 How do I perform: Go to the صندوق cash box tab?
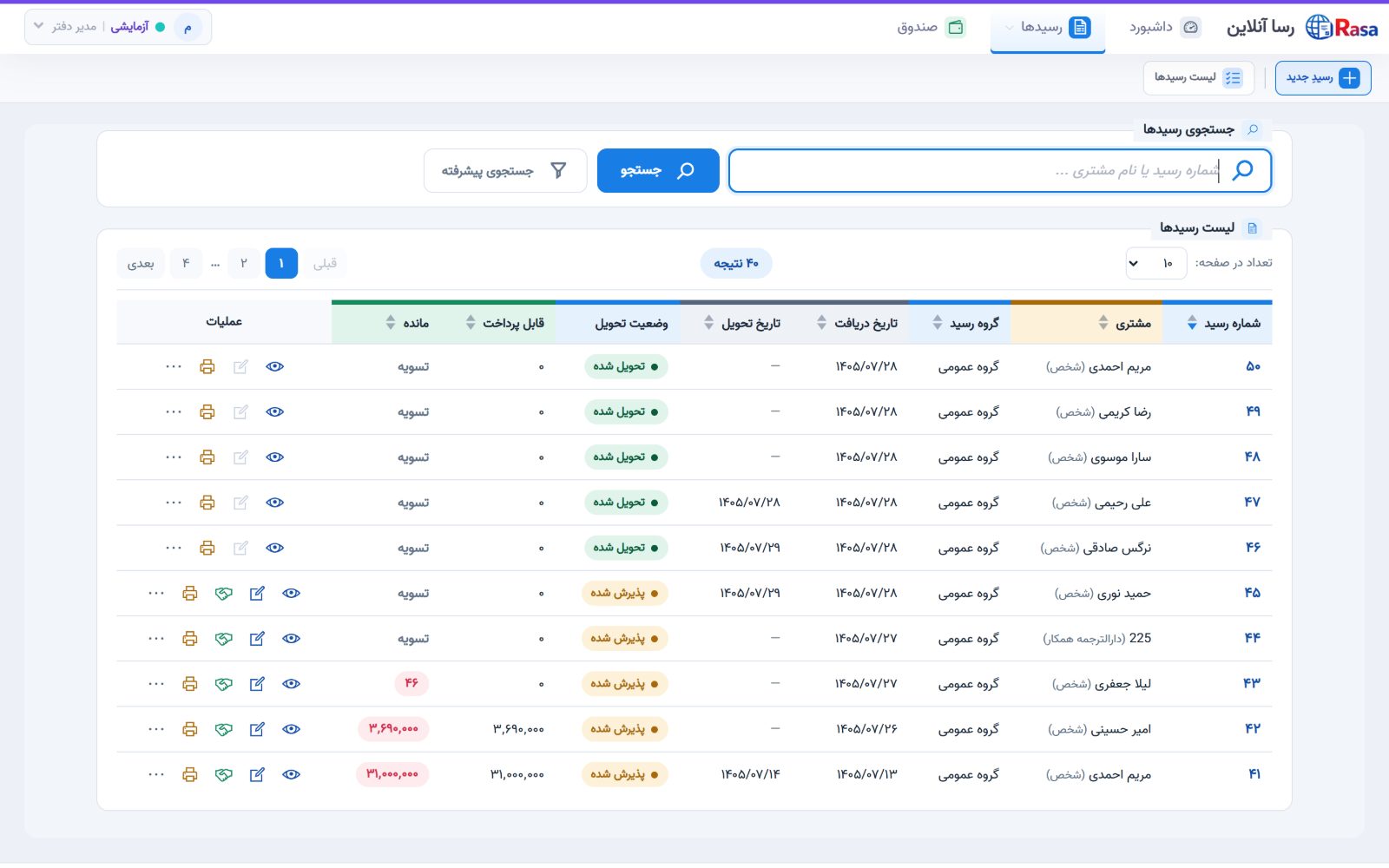pos(931,28)
